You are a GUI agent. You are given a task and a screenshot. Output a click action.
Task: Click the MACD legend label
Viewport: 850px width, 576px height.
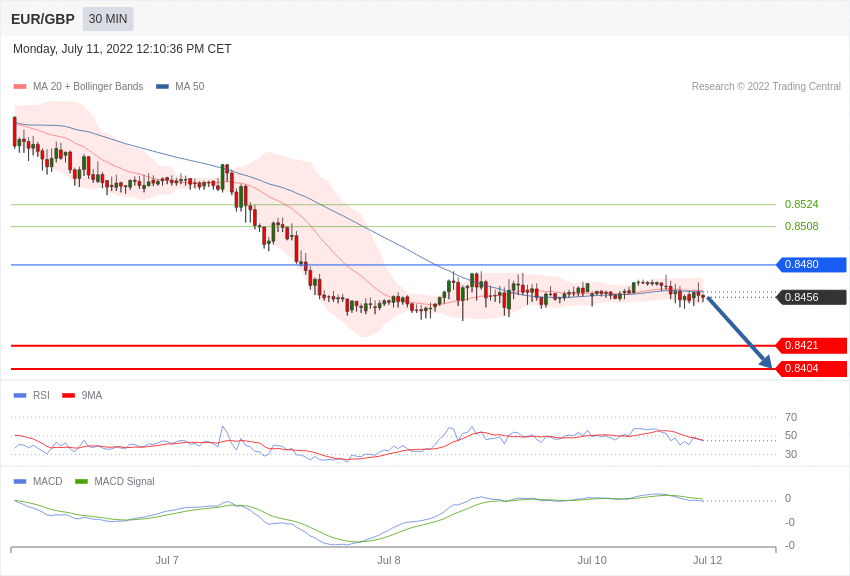(48, 481)
